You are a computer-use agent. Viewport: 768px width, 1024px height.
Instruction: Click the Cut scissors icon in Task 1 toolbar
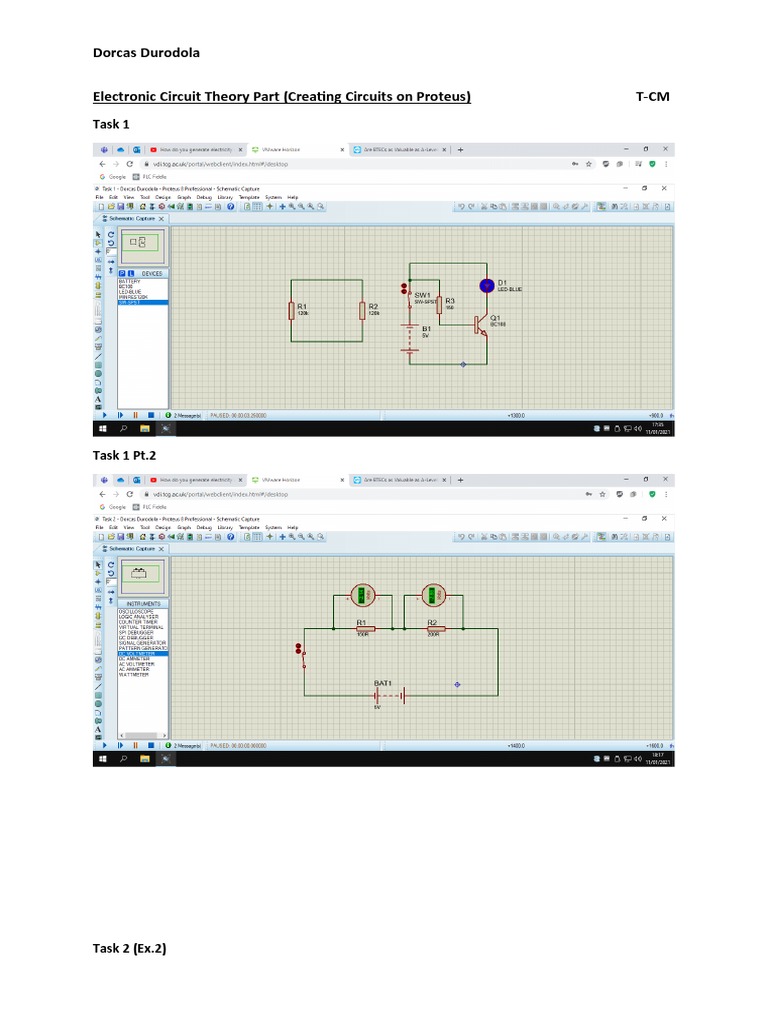tap(484, 206)
